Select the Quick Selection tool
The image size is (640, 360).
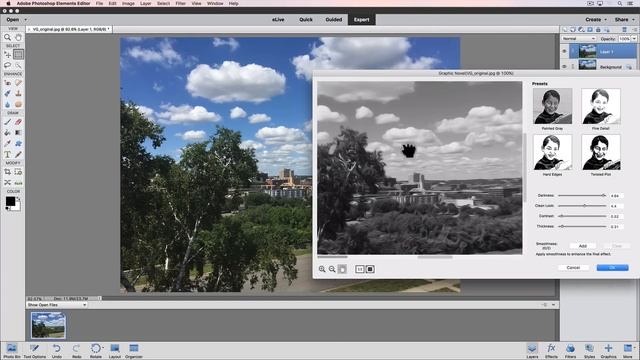click(x=18, y=65)
